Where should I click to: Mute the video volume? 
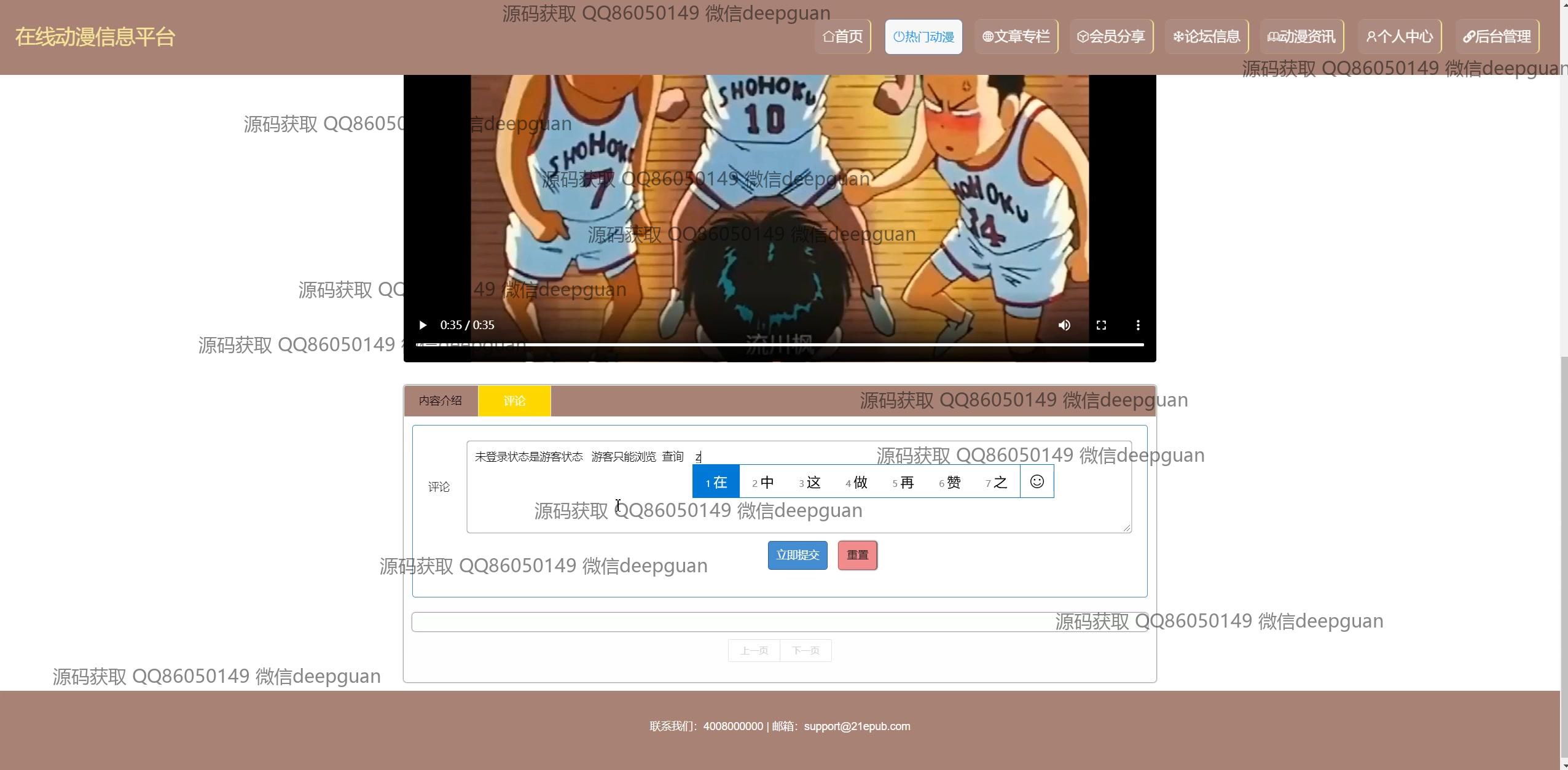(x=1064, y=325)
